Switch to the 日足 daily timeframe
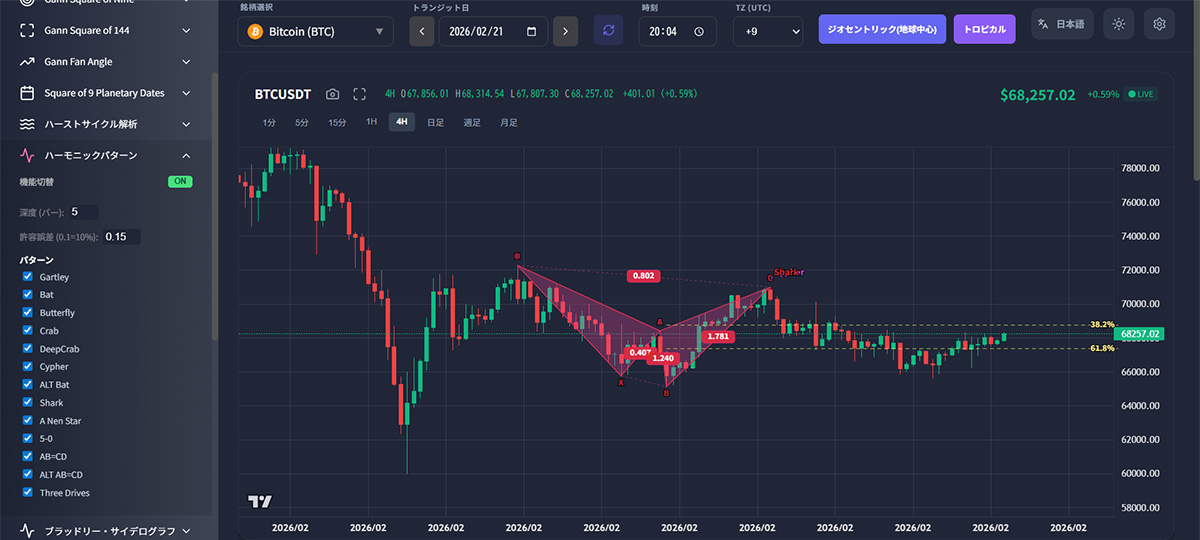The height and width of the screenshot is (540, 1200). pos(435,122)
